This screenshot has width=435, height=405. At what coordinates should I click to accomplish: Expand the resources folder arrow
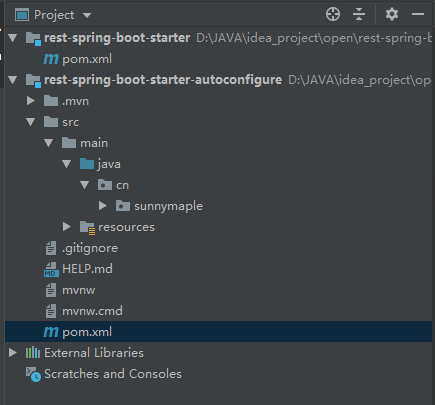(x=67, y=227)
